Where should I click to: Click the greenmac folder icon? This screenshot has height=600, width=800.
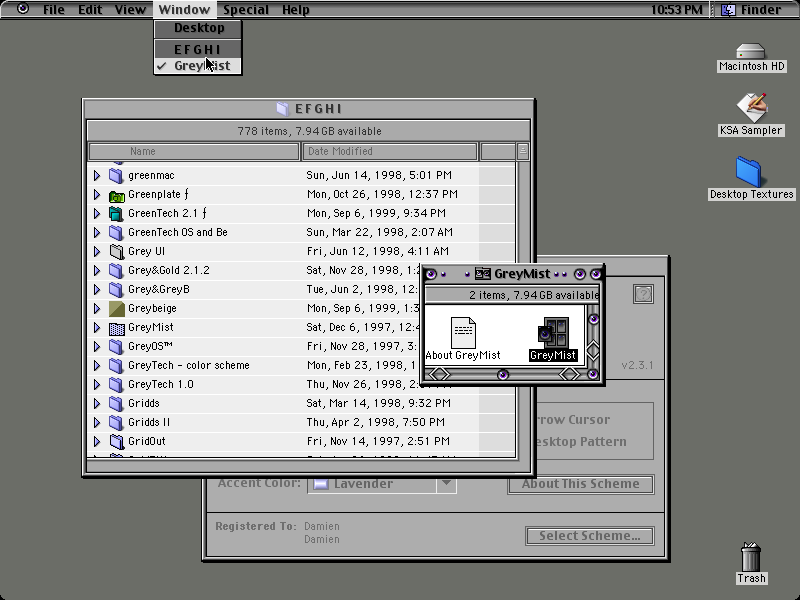[x=116, y=176]
